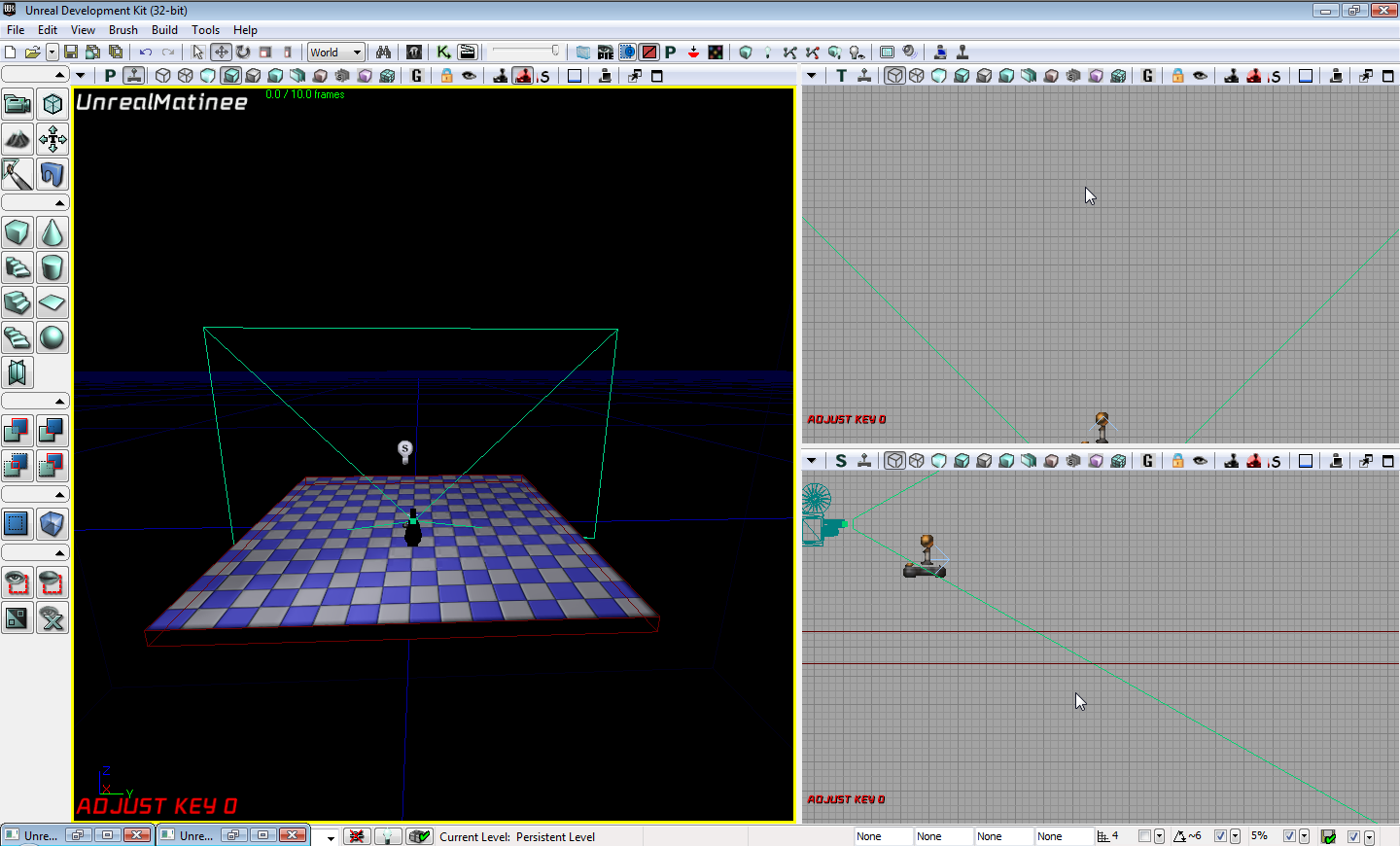Open the Build menu

164,30
